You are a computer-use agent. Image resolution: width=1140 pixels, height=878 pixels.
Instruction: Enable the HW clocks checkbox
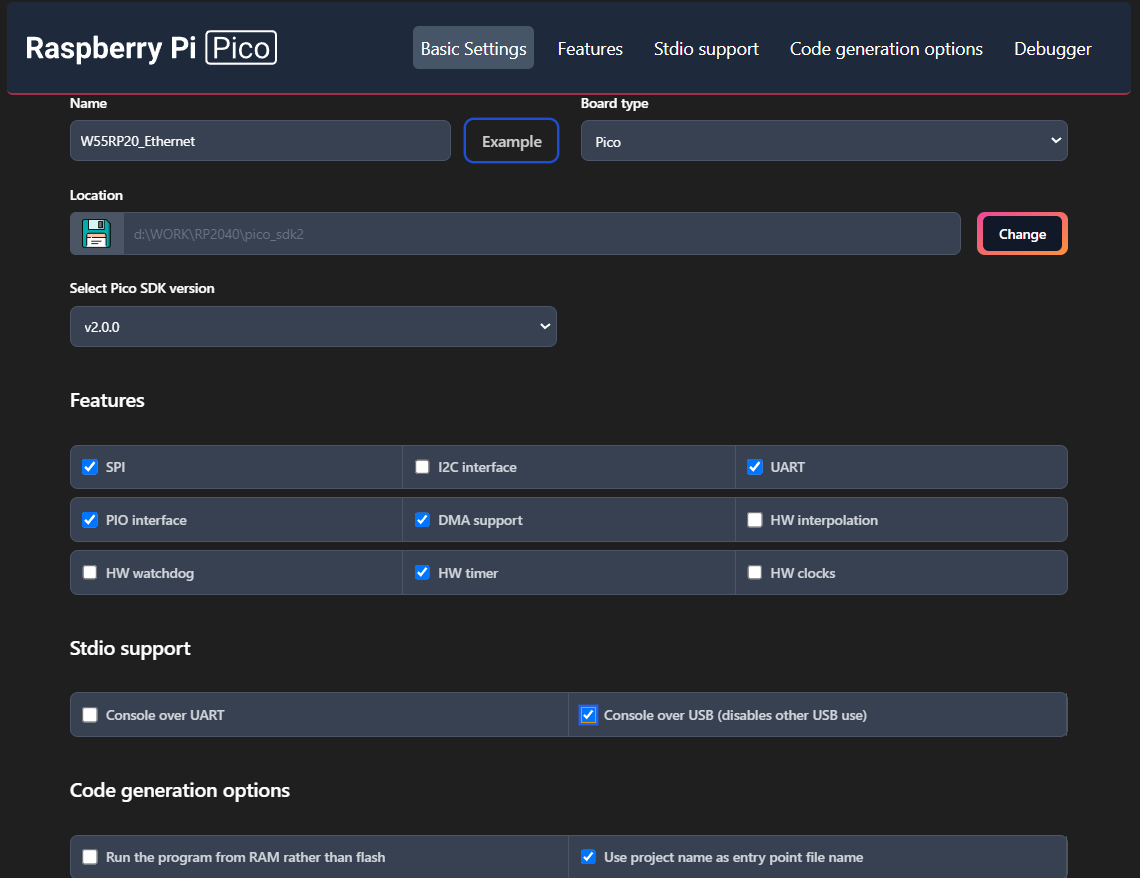point(755,573)
